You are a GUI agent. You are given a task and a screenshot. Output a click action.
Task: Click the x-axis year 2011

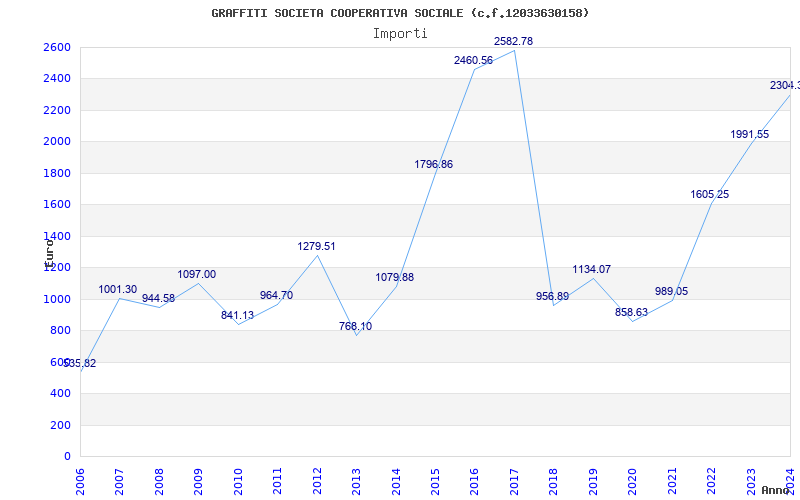[278, 481]
